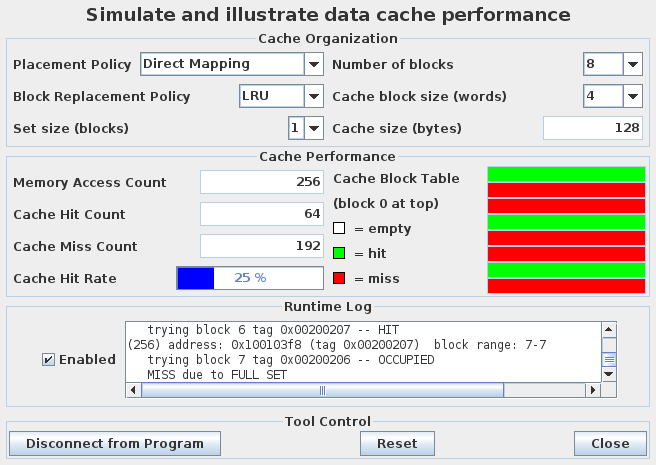Click the Cache Hit Count field
Image resolution: width=656 pixels, height=465 pixels.
tap(261, 214)
